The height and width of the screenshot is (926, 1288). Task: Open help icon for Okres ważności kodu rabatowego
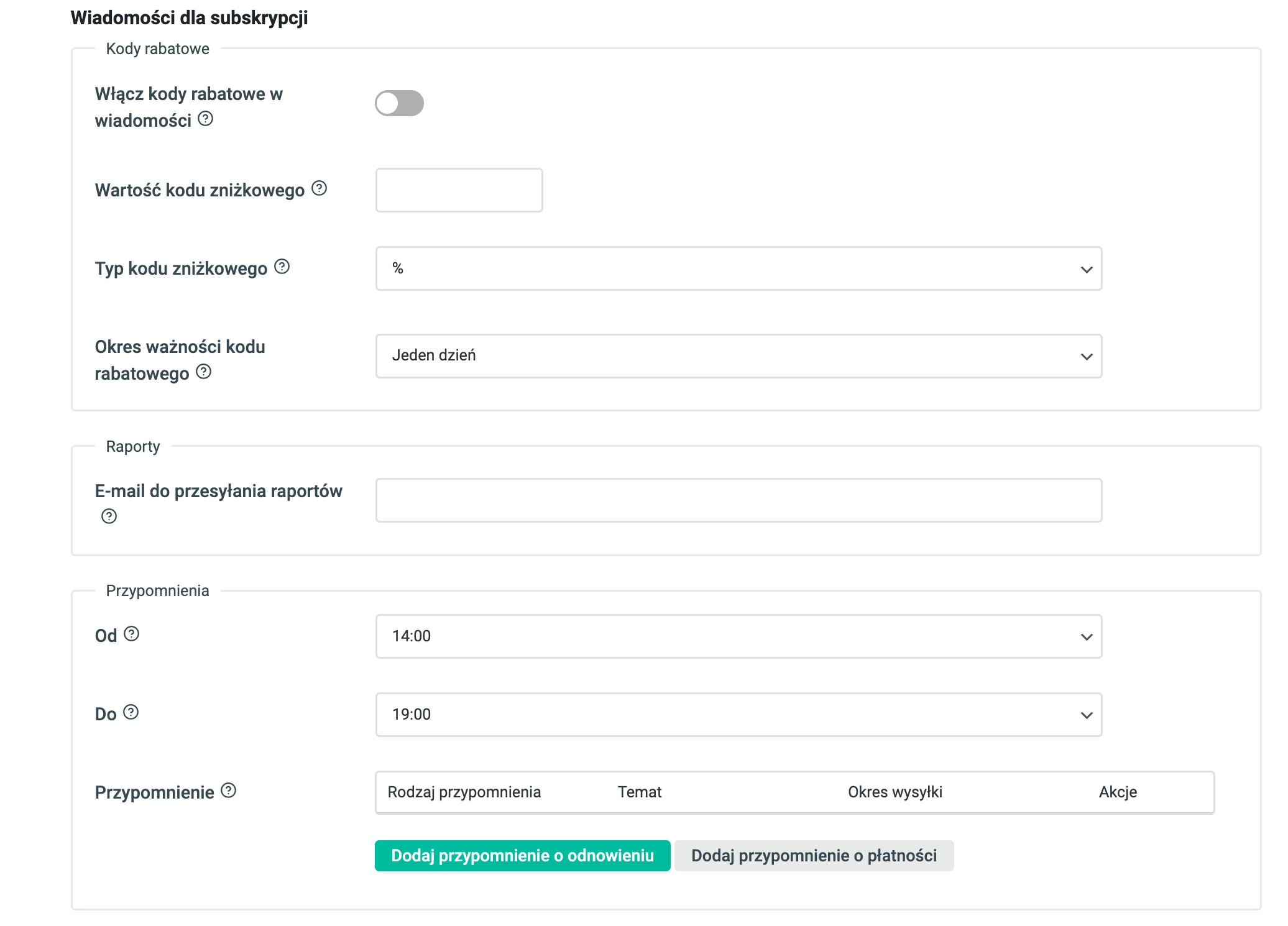click(x=204, y=372)
